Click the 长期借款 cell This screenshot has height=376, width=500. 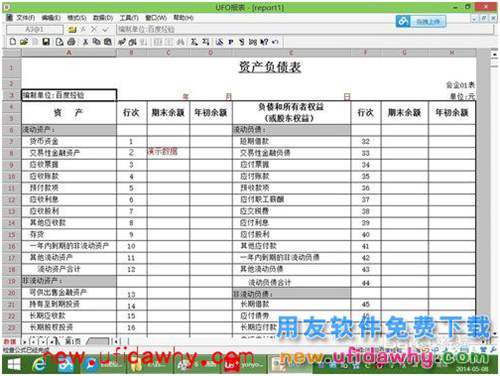[x=291, y=304]
